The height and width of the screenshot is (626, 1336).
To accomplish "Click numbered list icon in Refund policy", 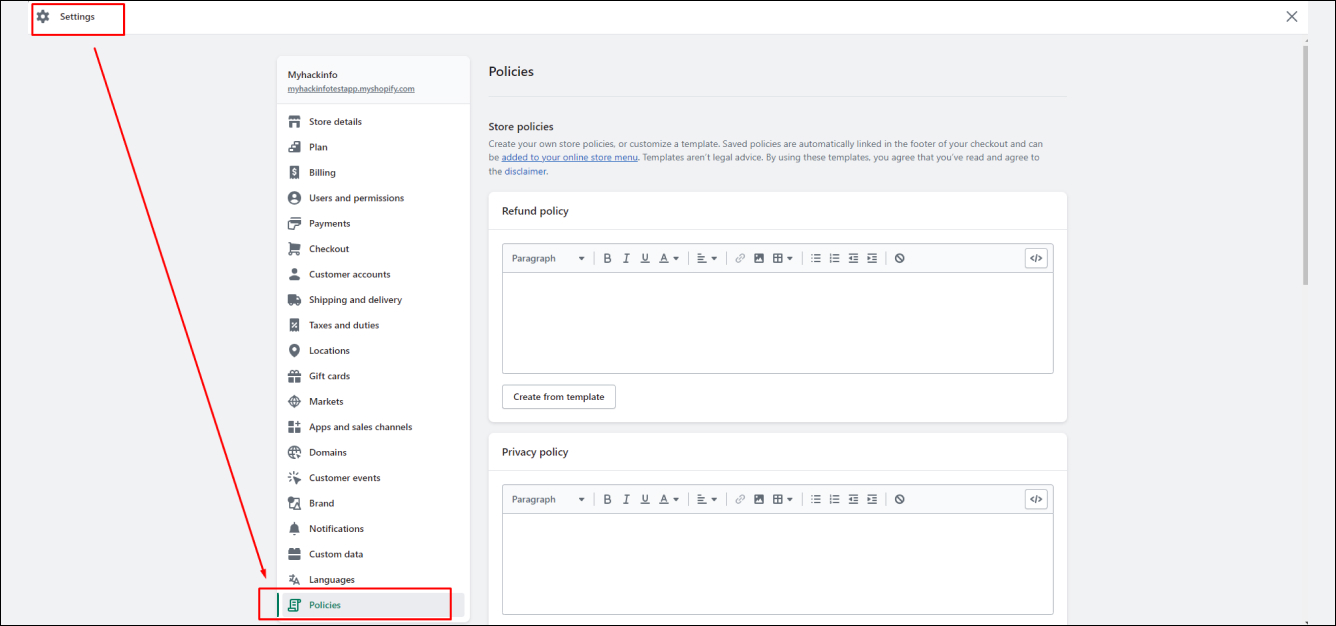I will pos(834,258).
